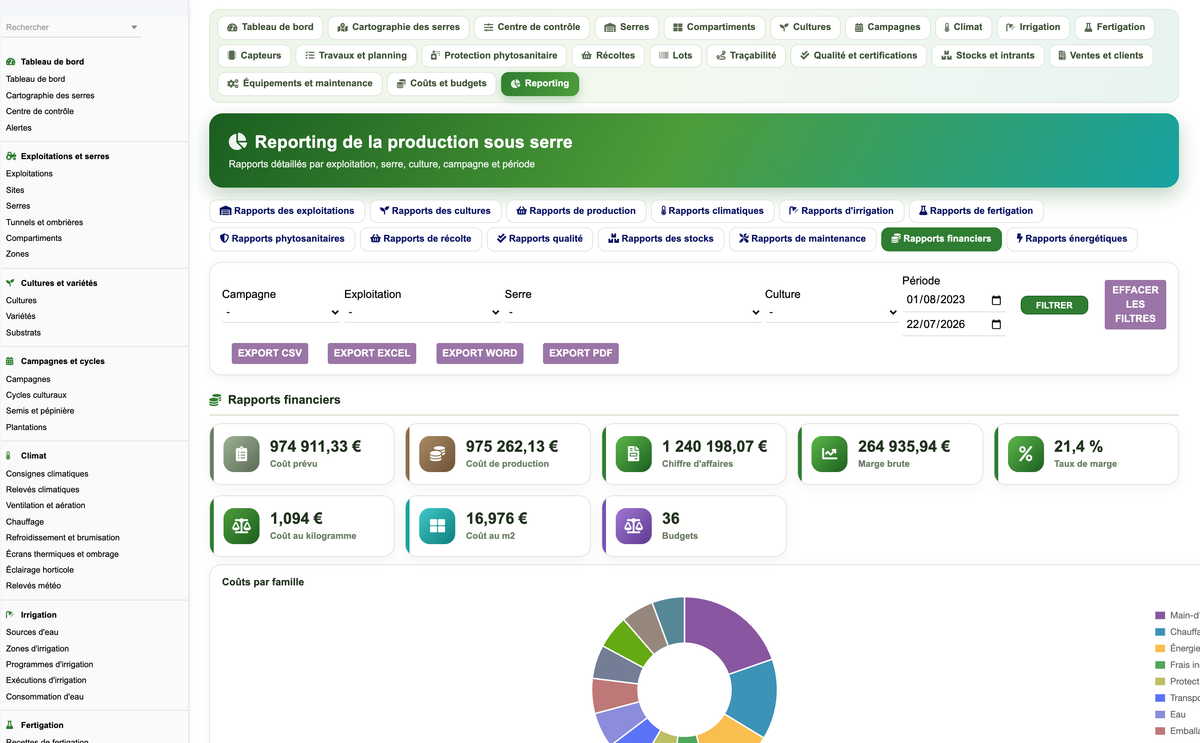Screen dimensions: 1200x743
Task: Open Centre de contrôle nav tab
Action: tap(530, 27)
